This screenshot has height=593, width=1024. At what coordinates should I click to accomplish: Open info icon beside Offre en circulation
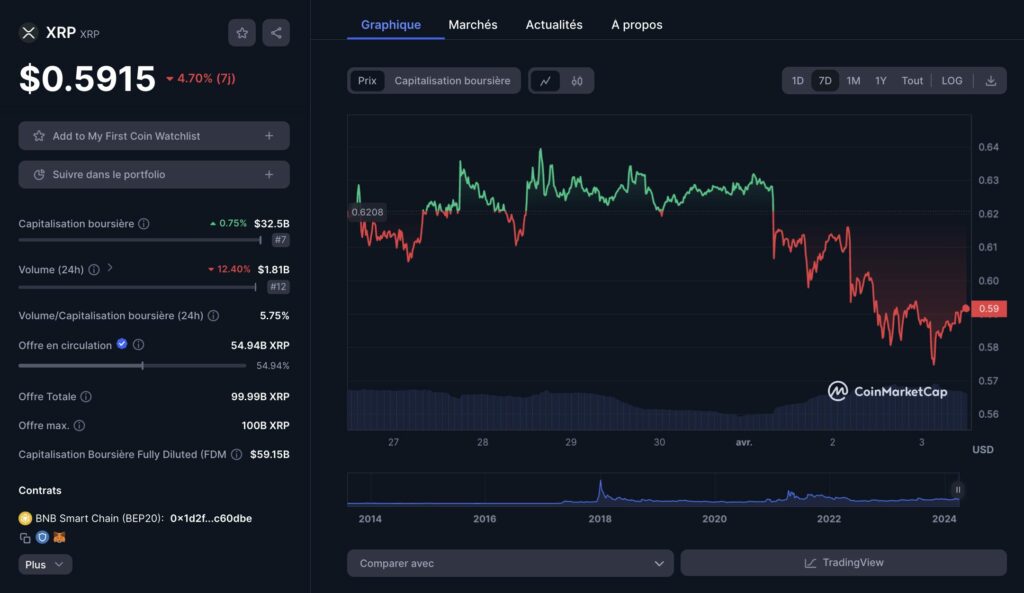coord(138,344)
